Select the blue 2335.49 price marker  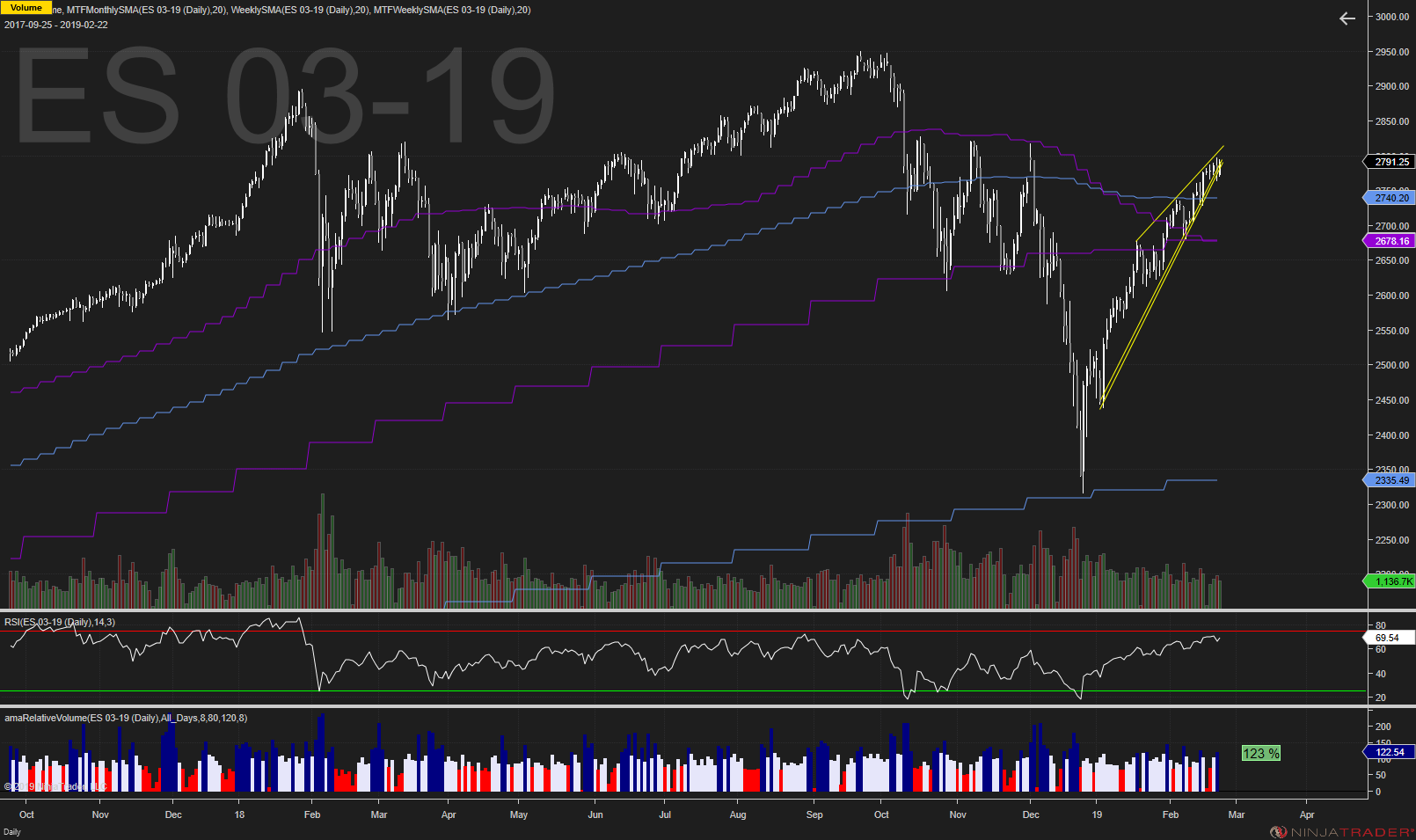tap(1391, 480)
